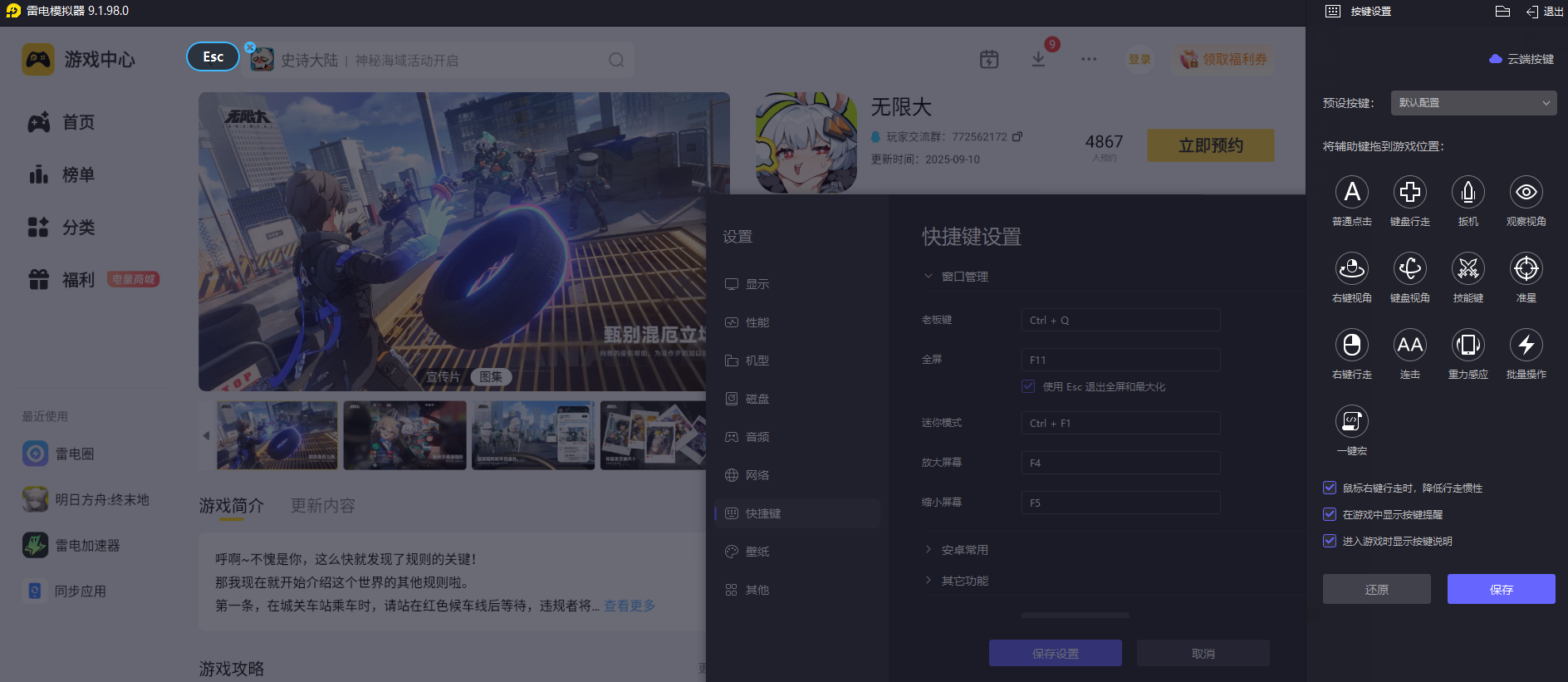The image size is (1568, 682).
Task: Open 云端按键 cloud keys link
Action: (x=1521, y=59)
